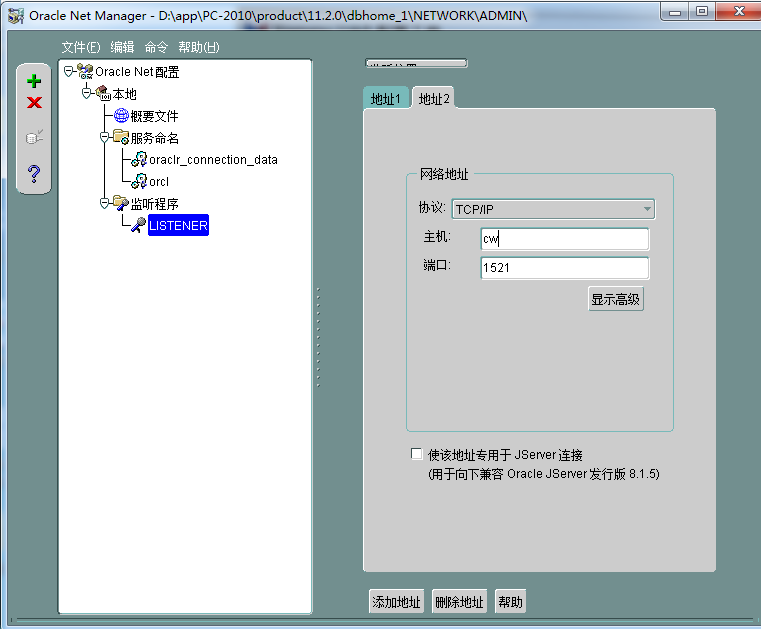This screenshot has width=761, height=629.
Task: Click the Oracle Net configuration root icon
Action: (x=85, y=72)
